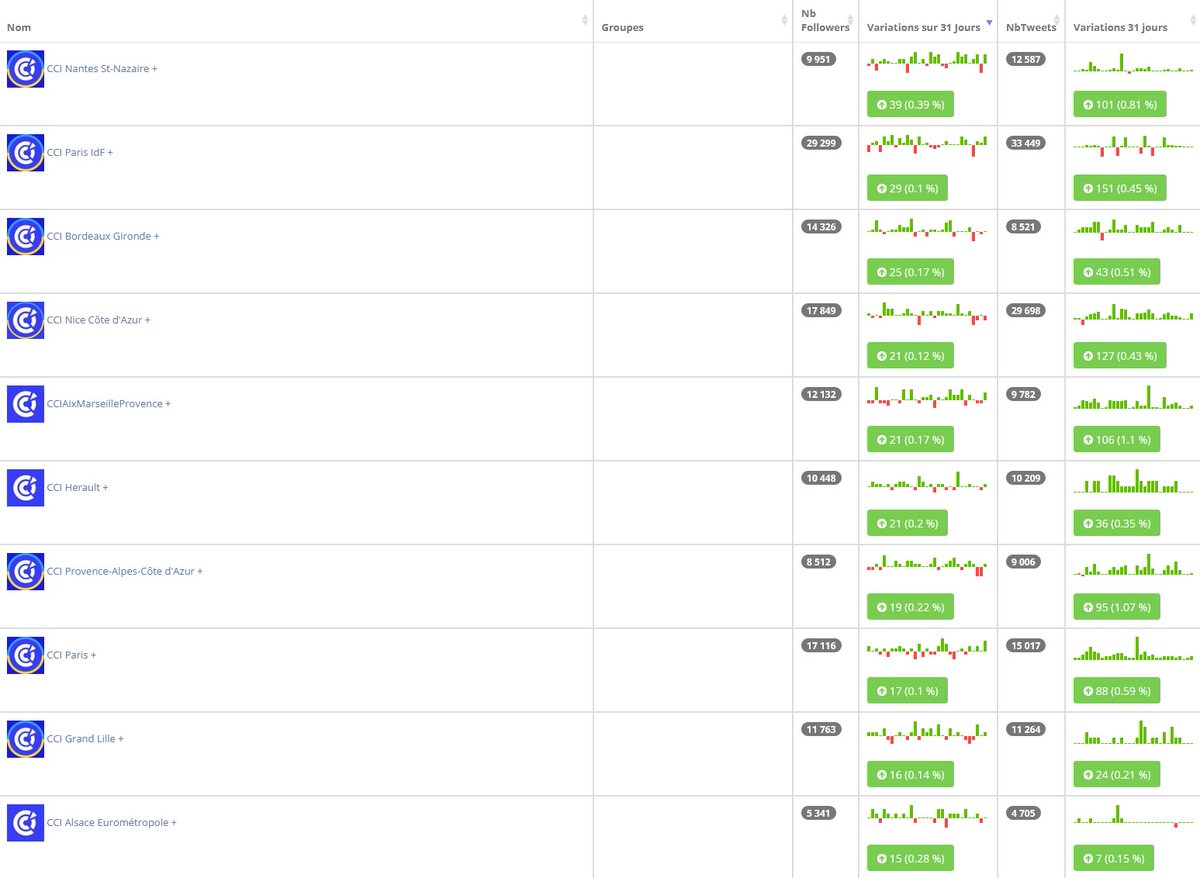This screenshot has height=878, width=1200.
Task: Click the CCI Paris logo icon
Action: [x=25, y=655]
